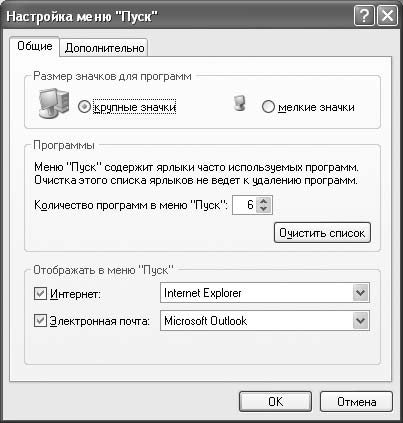Image resolution: width=403 pixels, height=423 pixels.
Task: Uncheck the Интернет checkbox
Action: point(40,293)
